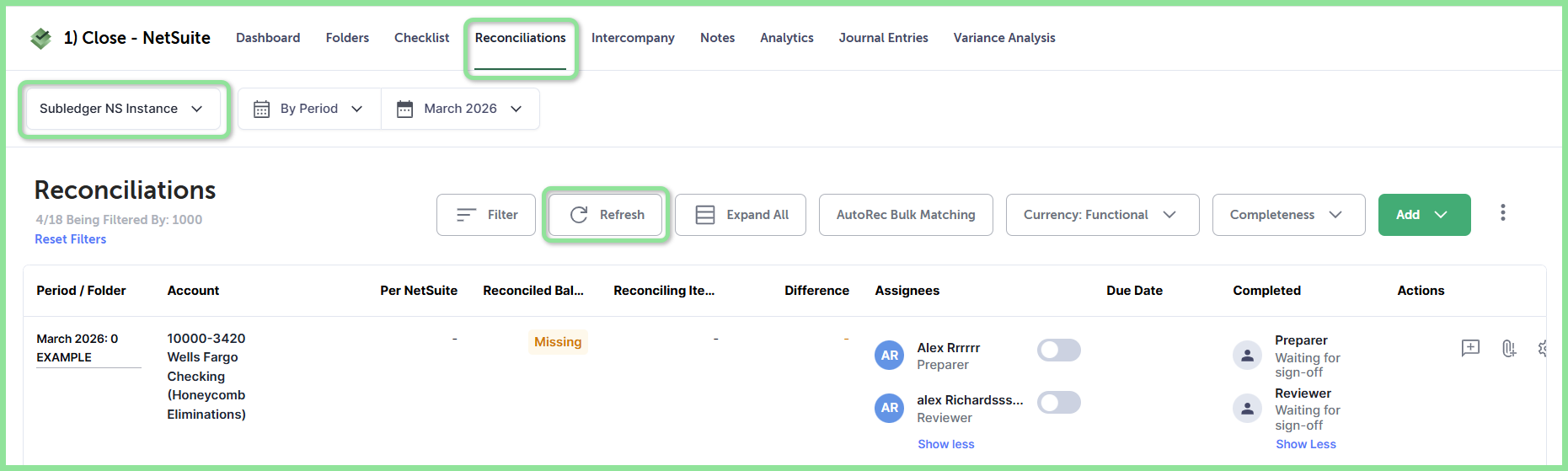1568x471 pixels.
Task: Click the circular Refresh arrow icon
Action: click(x=579, y=215)
